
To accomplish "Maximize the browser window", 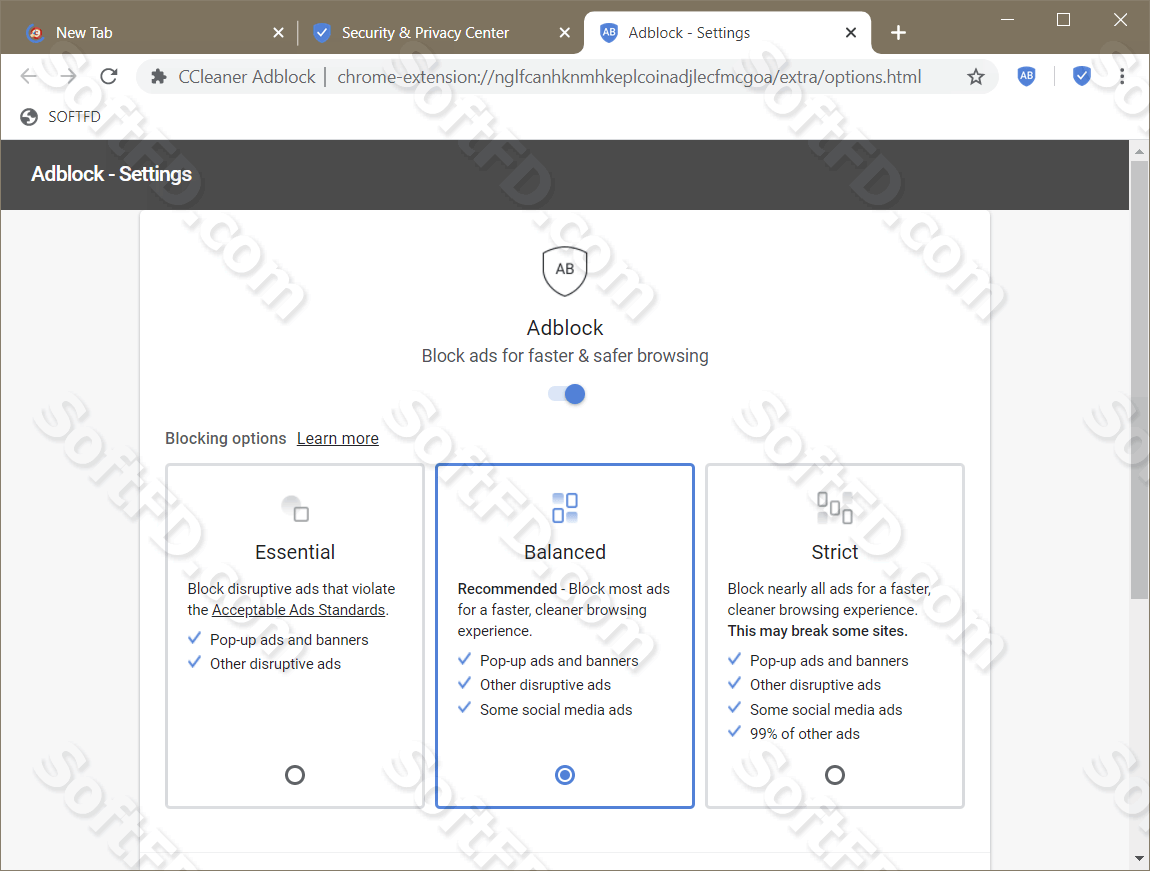I will pyautogui.click(x=1063, y=20).
